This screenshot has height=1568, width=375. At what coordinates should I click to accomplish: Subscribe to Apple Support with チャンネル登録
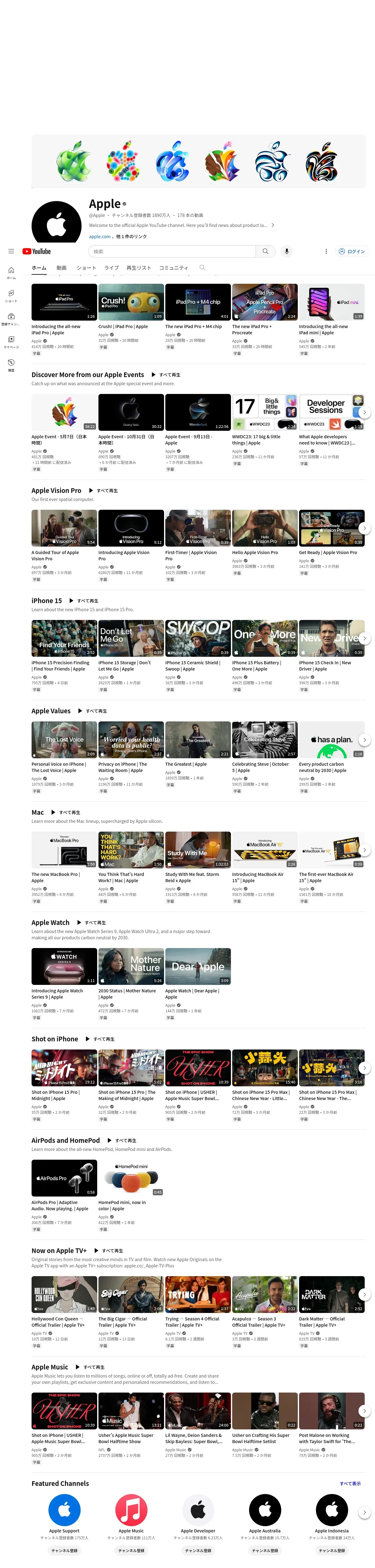tap(65, 1550)
